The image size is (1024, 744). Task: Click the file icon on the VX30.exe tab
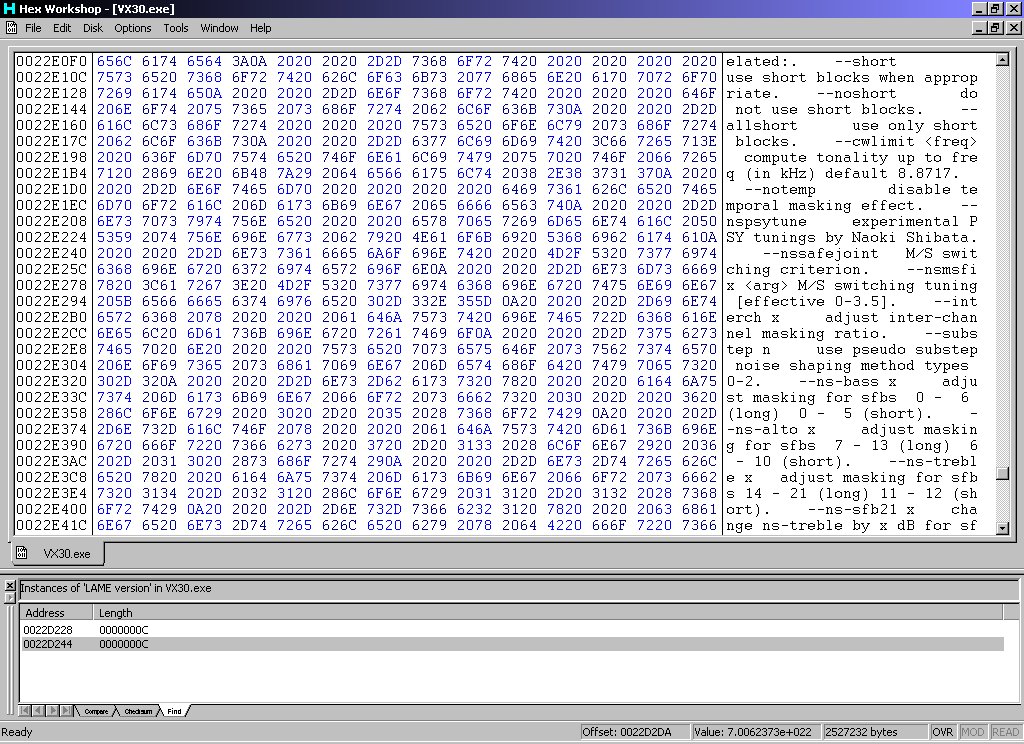point(22,553)
